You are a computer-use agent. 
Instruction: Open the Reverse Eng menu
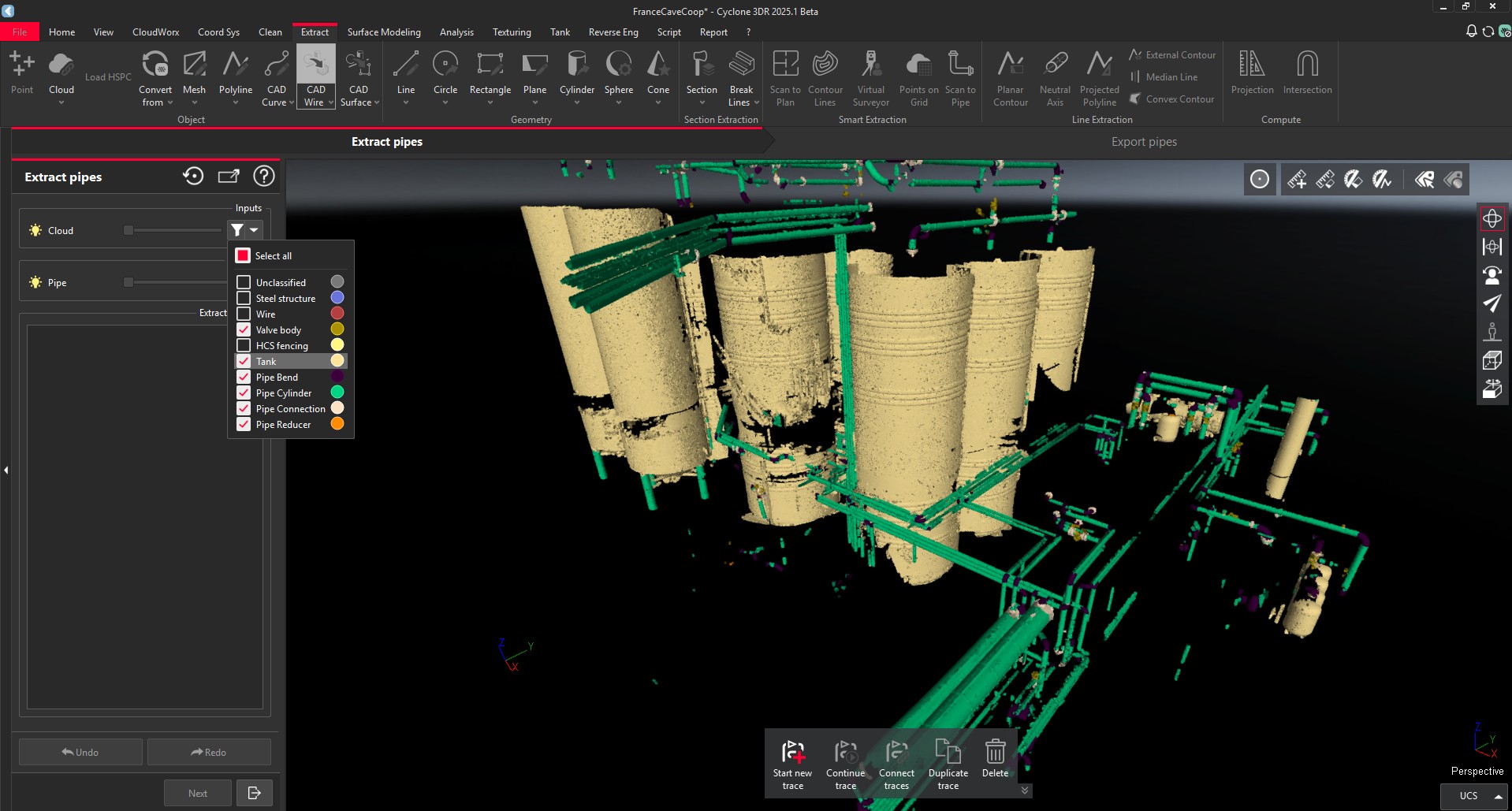tap(613, 32)
